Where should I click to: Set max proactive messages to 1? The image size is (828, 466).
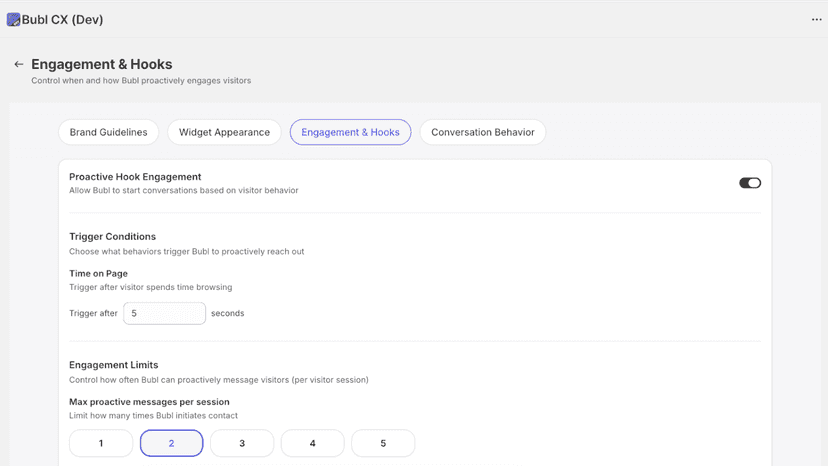pos(101,443)
